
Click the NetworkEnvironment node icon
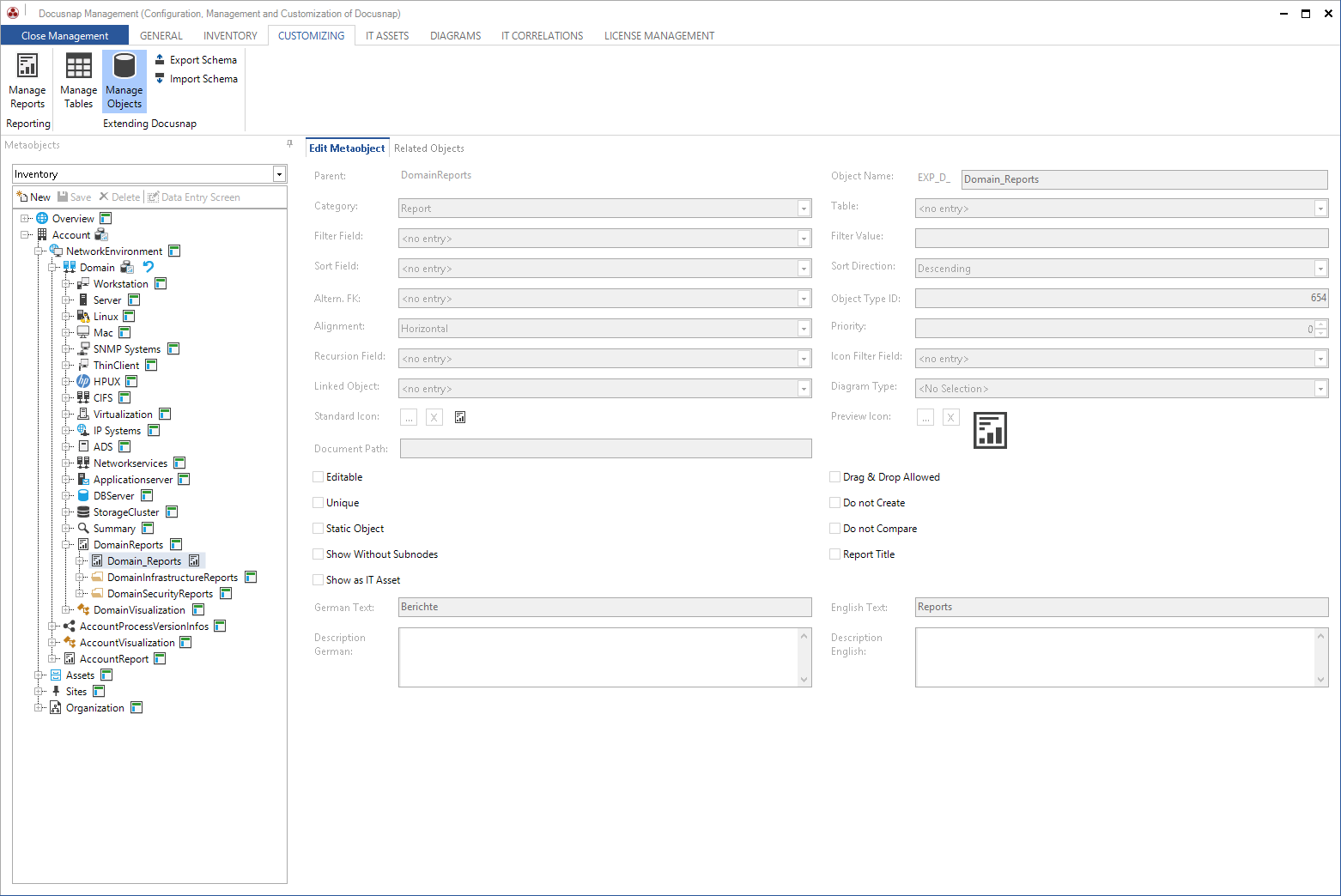point(56,251)
